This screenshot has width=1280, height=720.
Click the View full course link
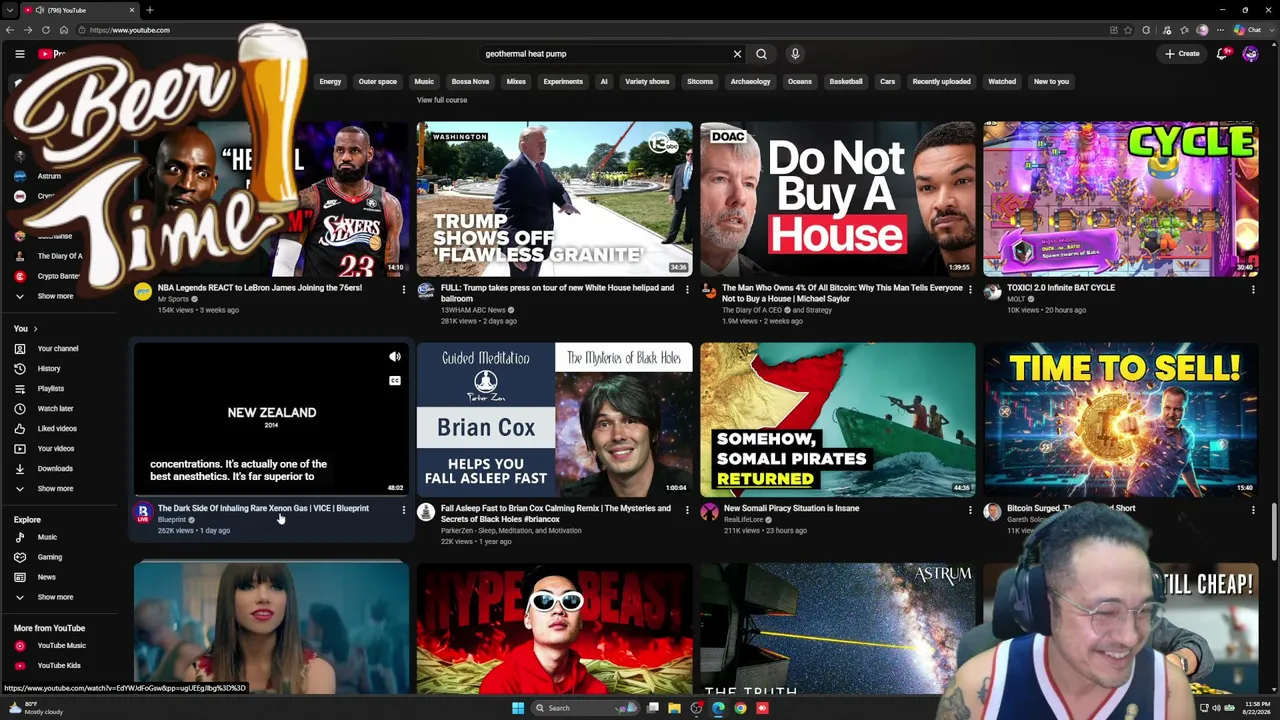point(442,100)
